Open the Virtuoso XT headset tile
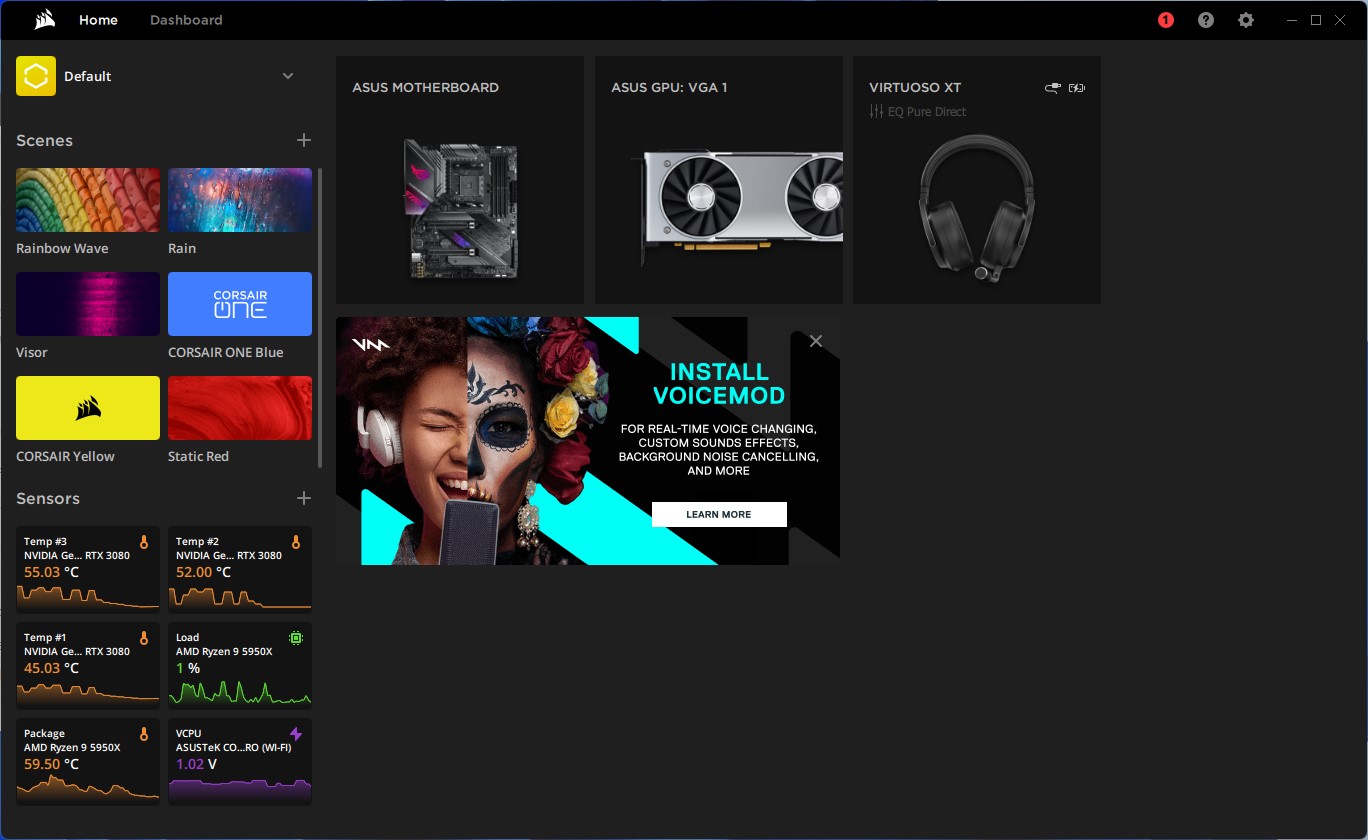 pos(977,180)
